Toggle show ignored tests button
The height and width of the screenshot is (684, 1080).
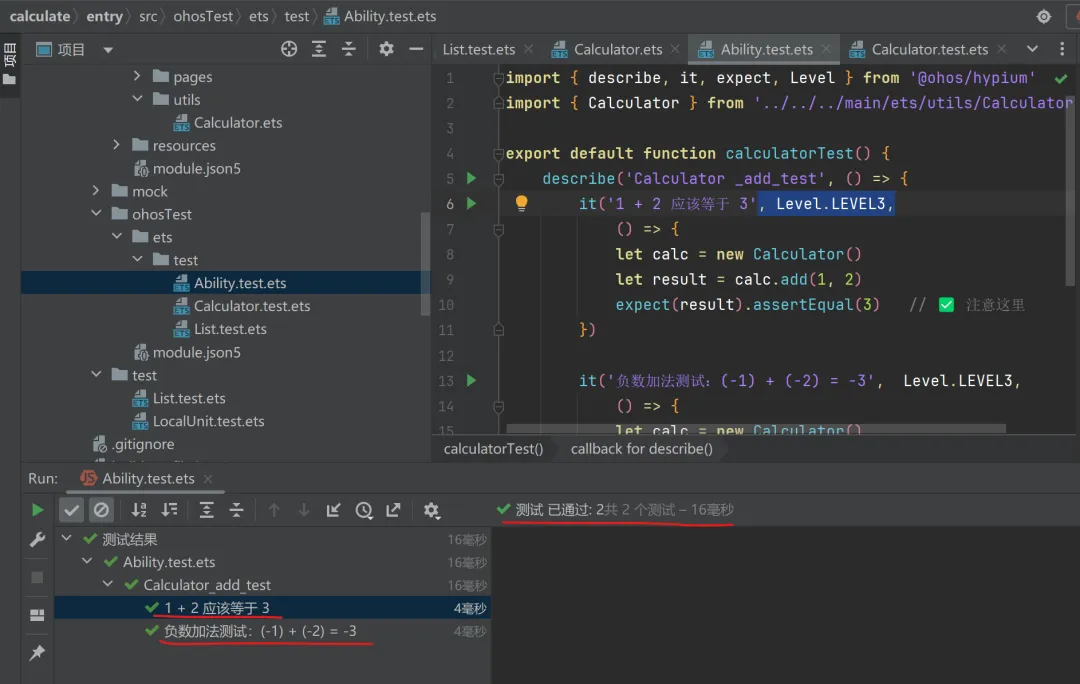tap(101, 510)
